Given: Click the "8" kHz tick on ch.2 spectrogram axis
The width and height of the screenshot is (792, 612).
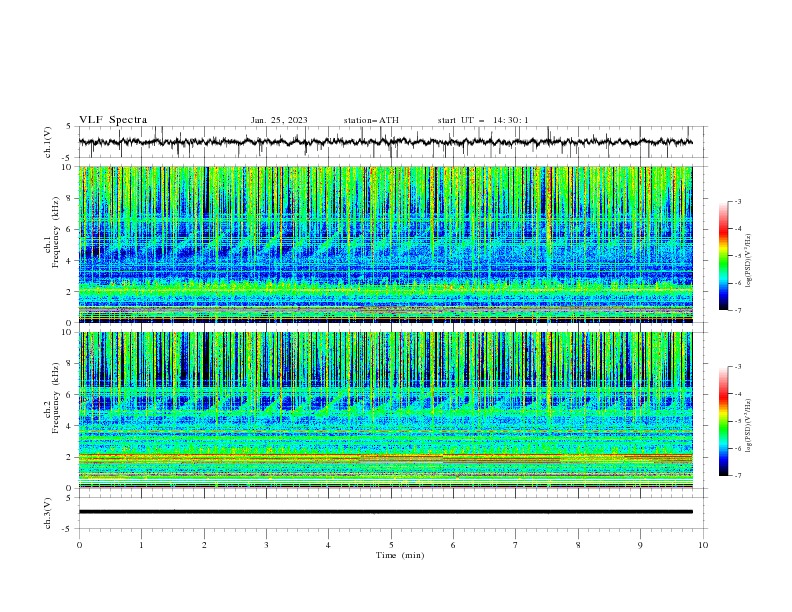Looking at the screenshot, I should point(71,364).
